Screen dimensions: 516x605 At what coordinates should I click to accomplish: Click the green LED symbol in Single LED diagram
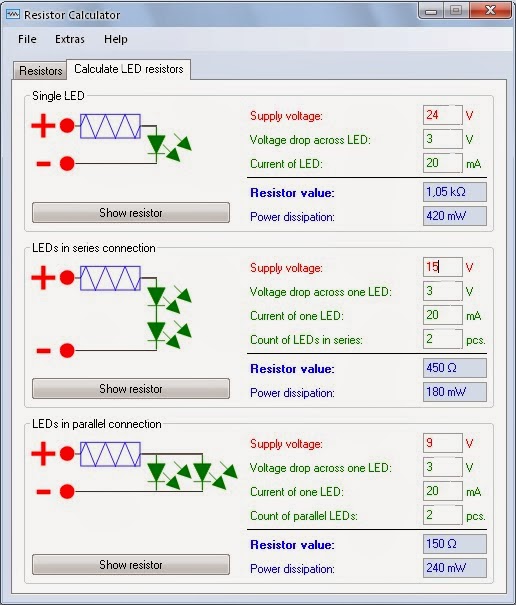pos(157,145)
